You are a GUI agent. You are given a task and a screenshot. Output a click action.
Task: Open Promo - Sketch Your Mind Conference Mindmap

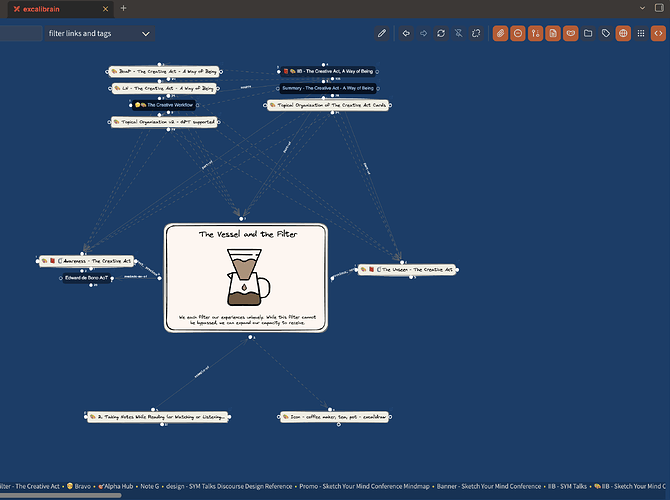coord(364,486)
